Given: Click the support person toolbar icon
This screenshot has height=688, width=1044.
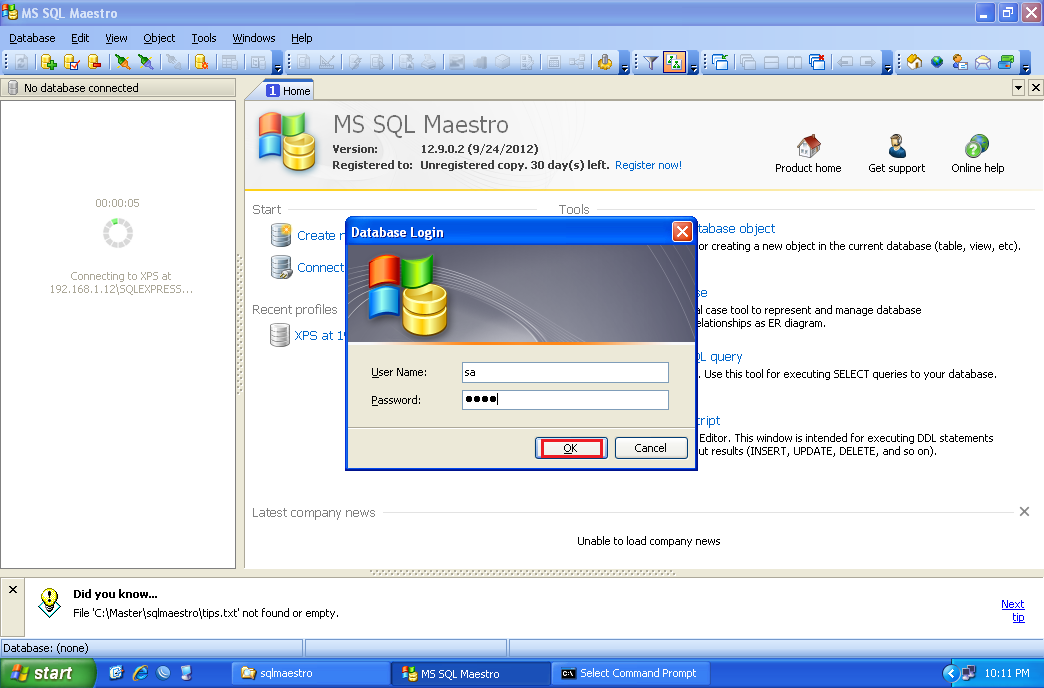Looking at the screenshot, I should tap(959, 63).
